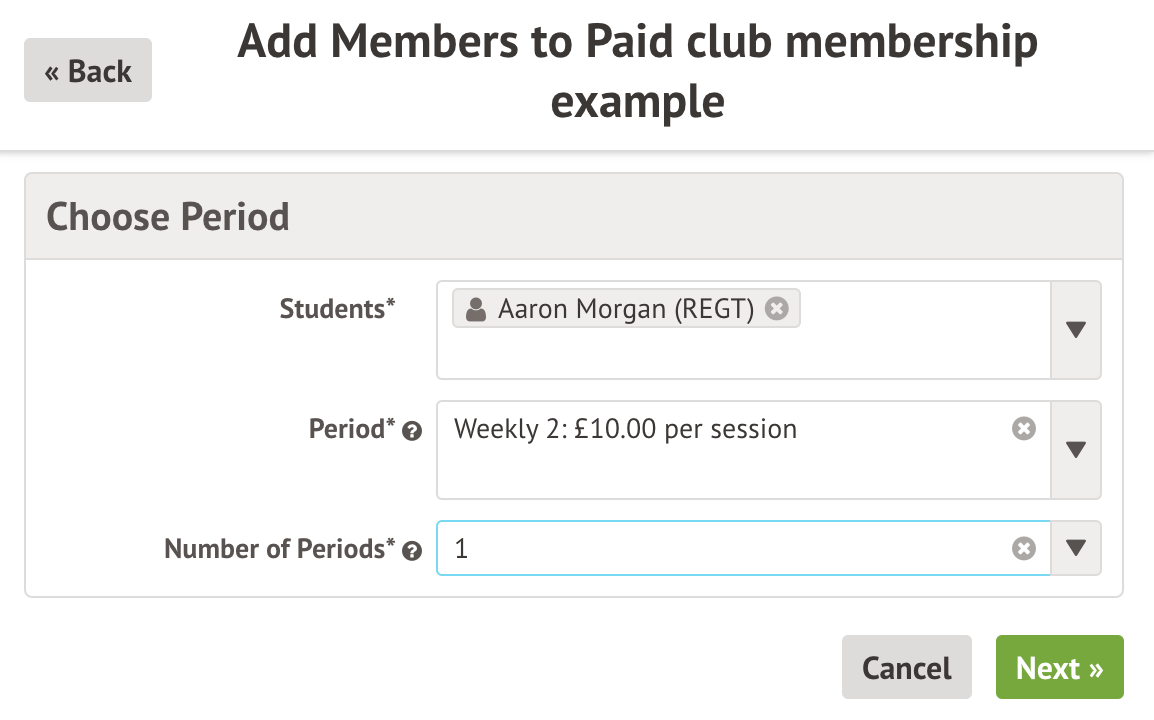Go back using the Back button
Viewport: 1154px width, 720px height.
click(88, 71)
